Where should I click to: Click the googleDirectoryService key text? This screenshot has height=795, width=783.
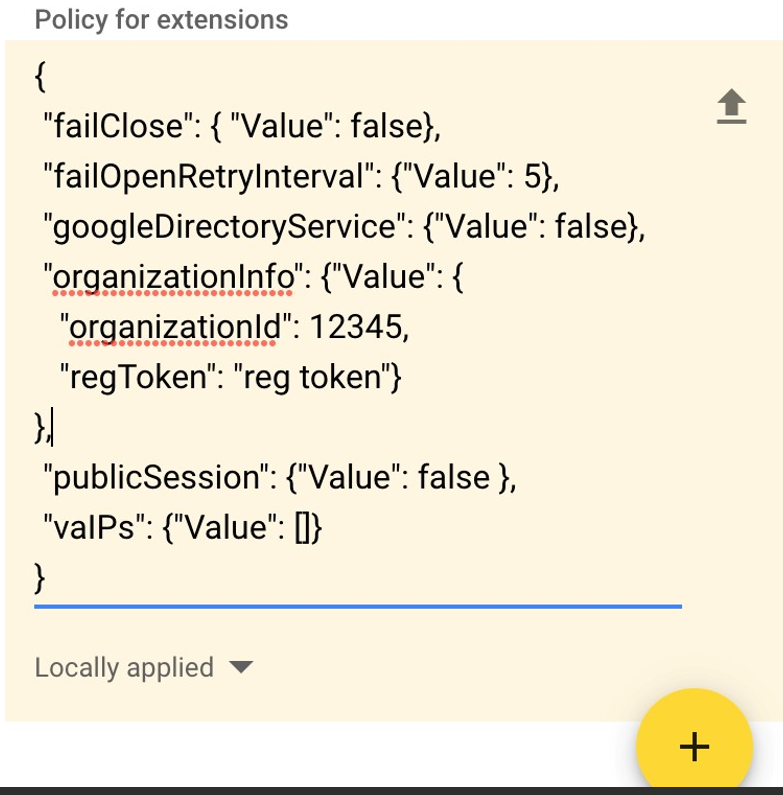click(x=224, y=227)
